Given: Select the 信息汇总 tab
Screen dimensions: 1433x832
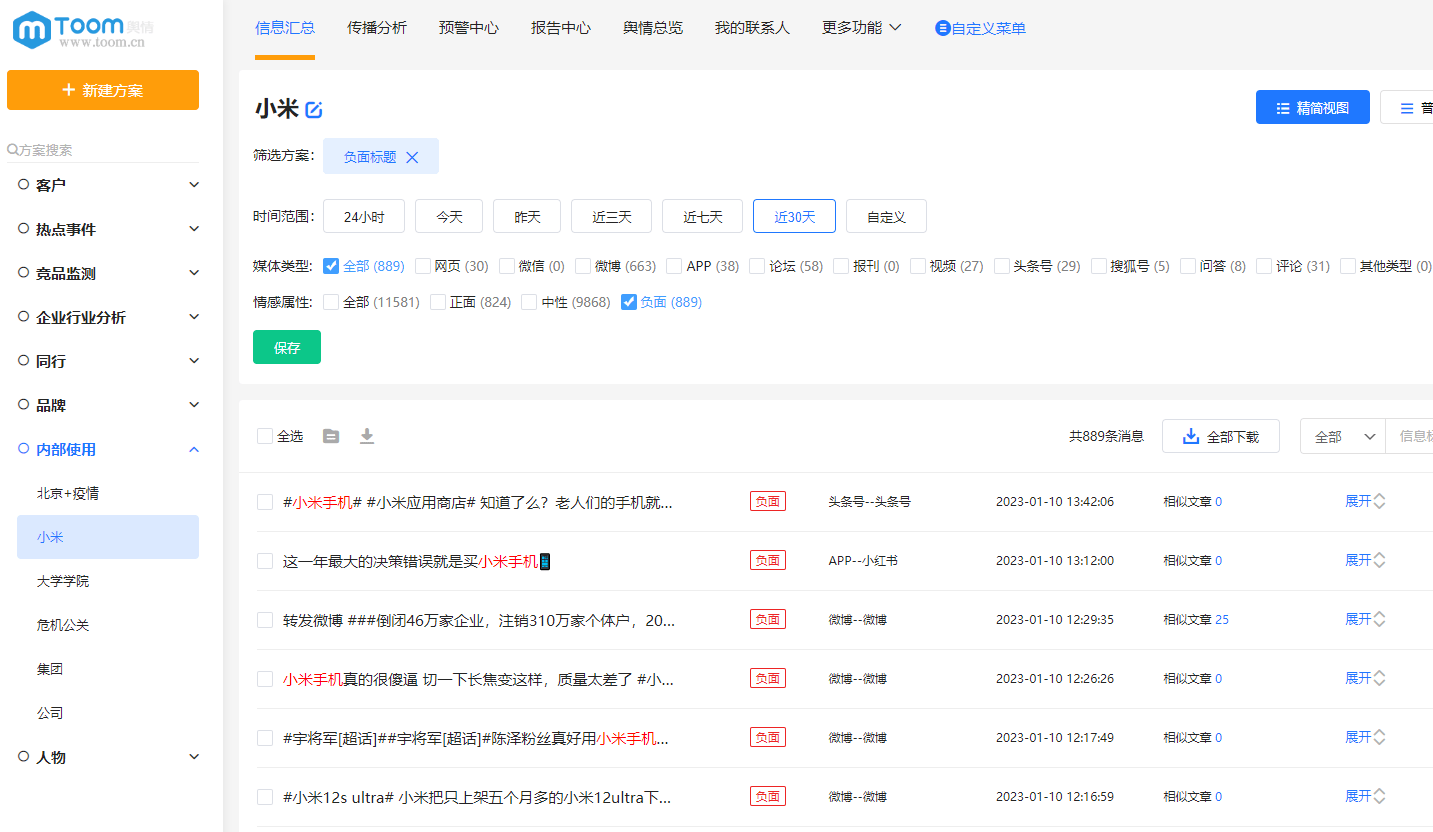Looking at the screenshot, I should (x=285, y=28).
